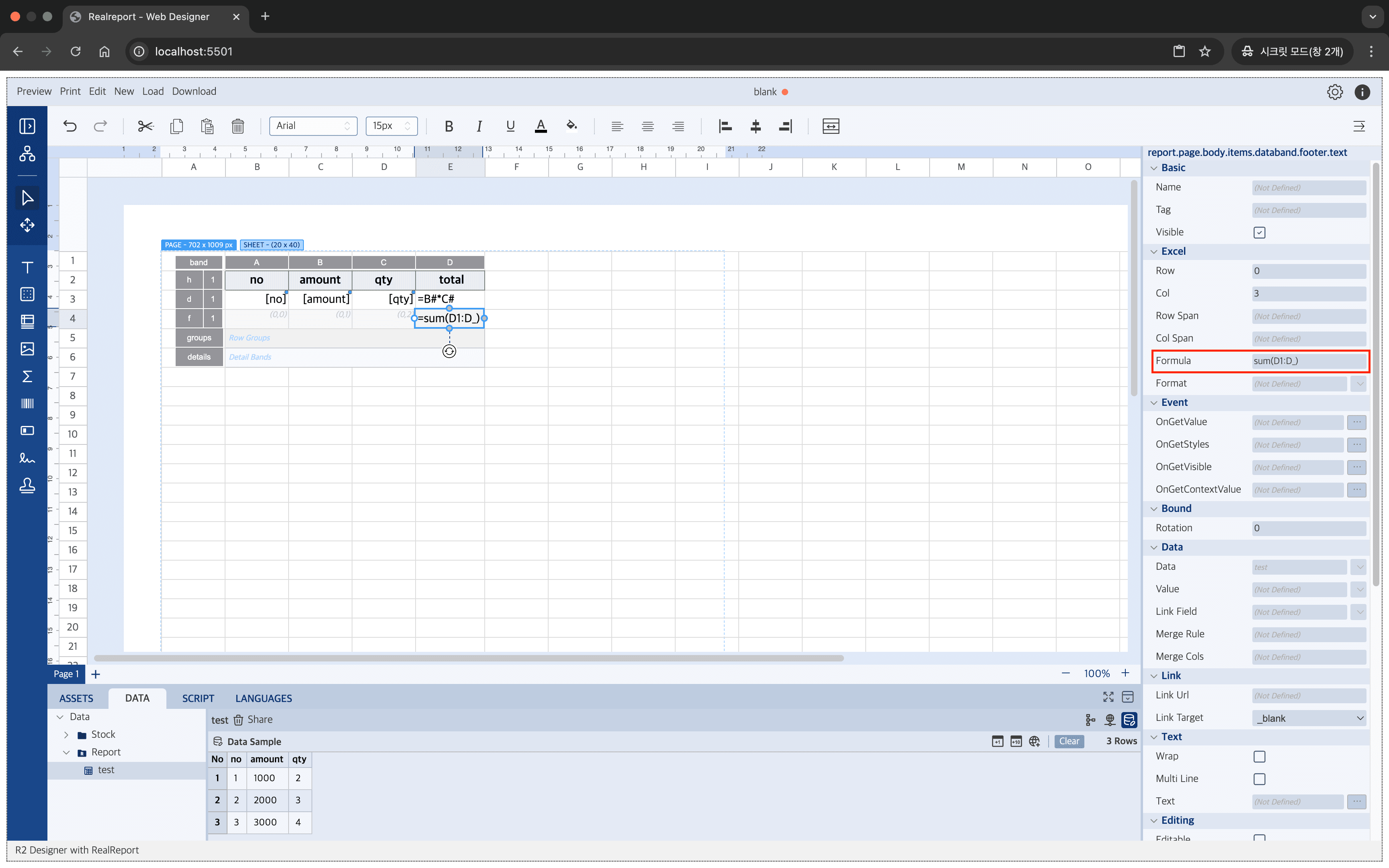The image size is (1389, 868).
Task: Select the text tool in left sidebar
Action: pyautogui.click(x=27, y=267)
